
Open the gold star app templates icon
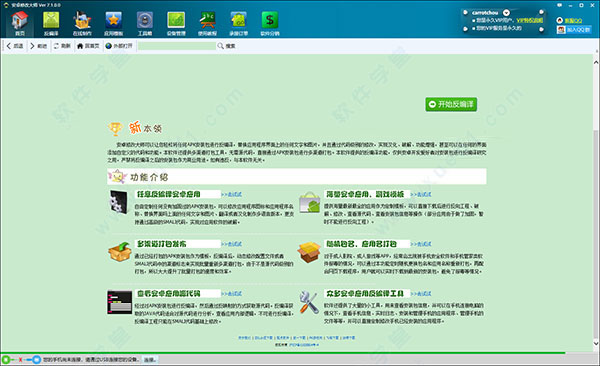pyautogui.click(x=114, y=23)
